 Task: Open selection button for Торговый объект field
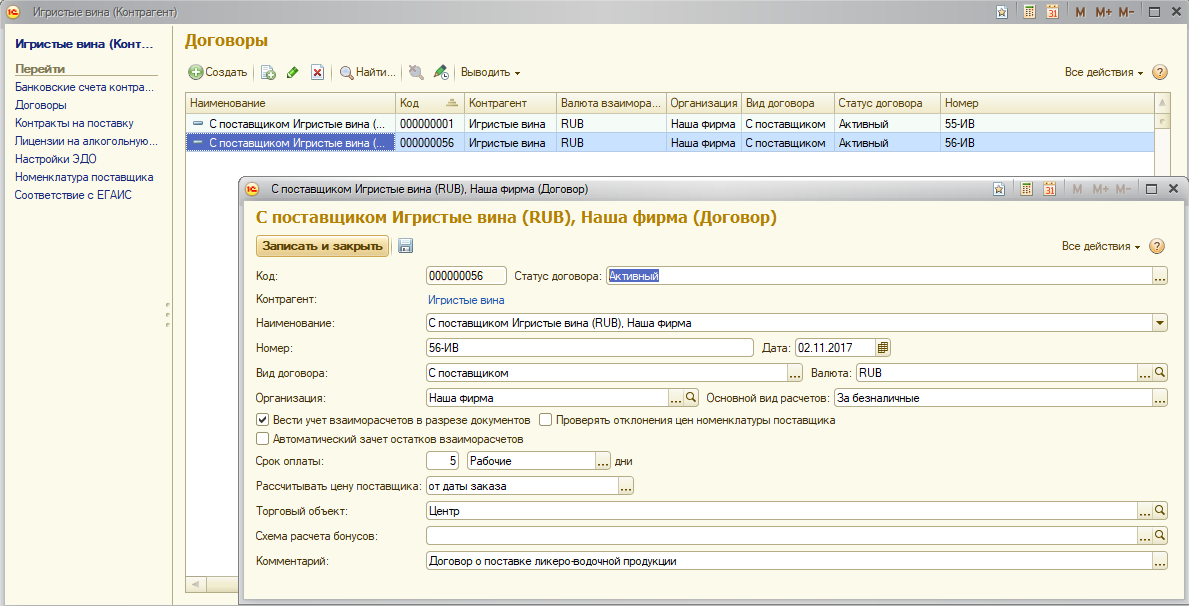[x=1145, y=511]
